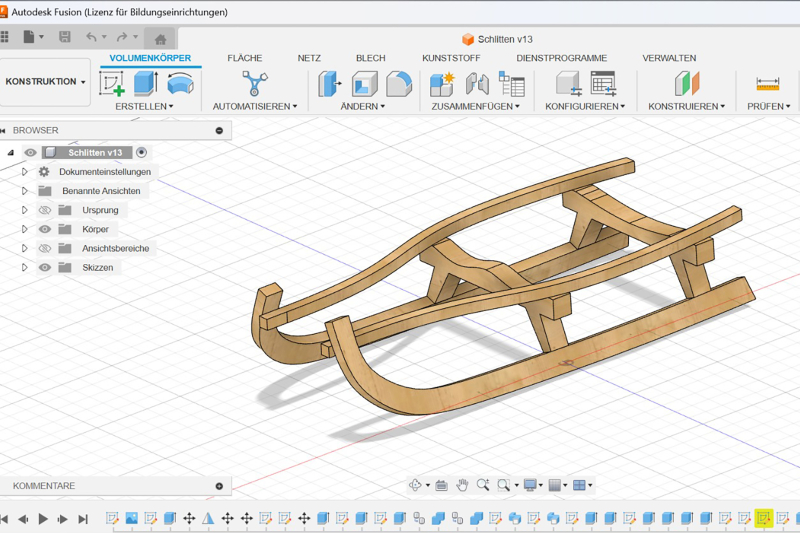Show the Ansichtsbereiche folder

[x=45, y=248]
